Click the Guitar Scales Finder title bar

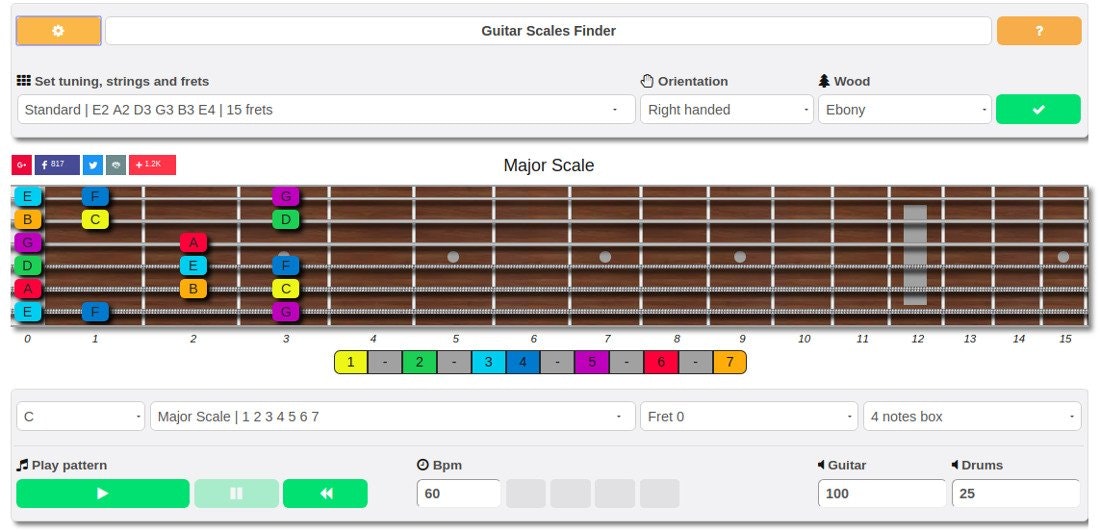(x=549, y=31)
